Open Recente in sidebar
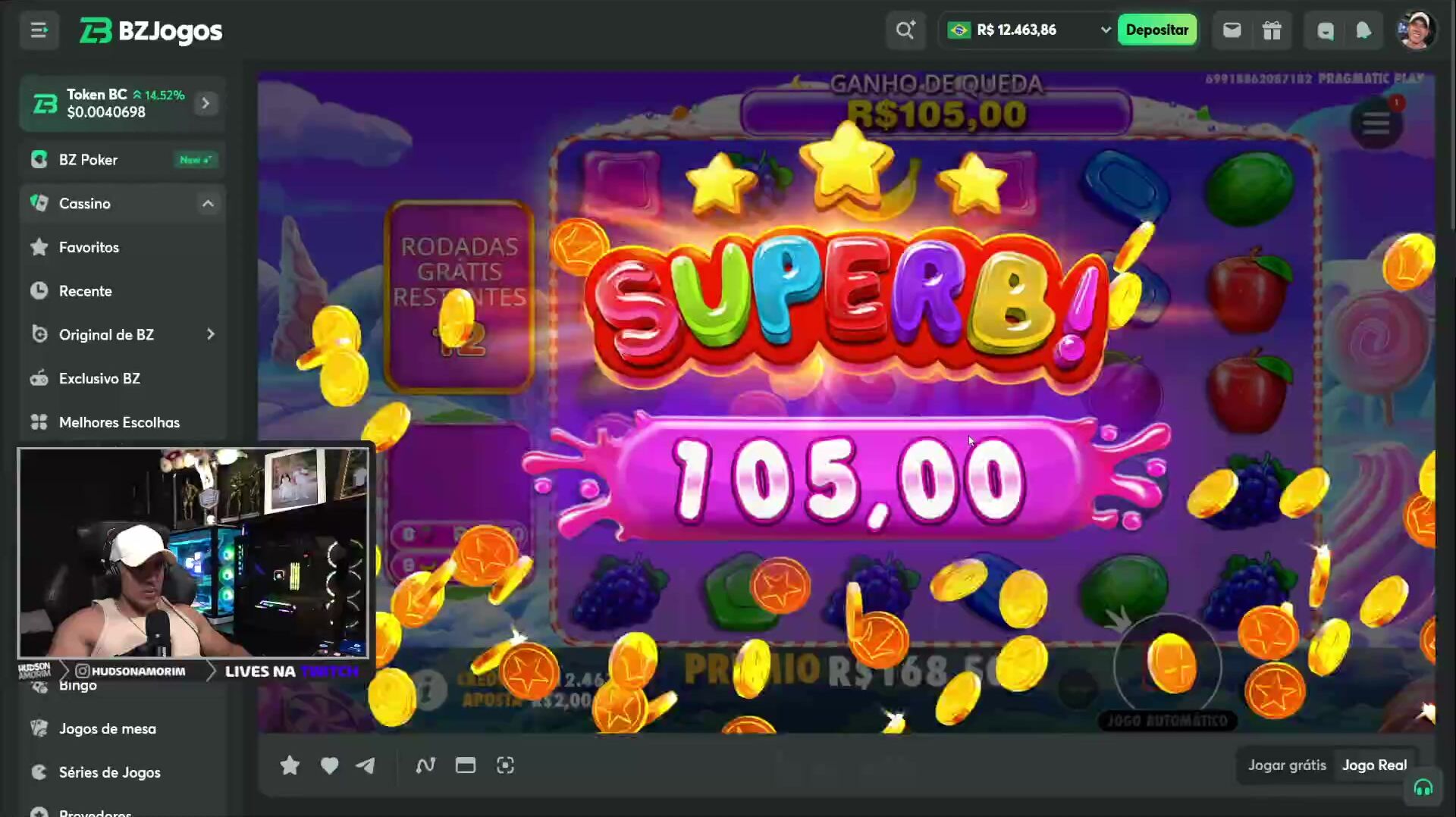 (x=122, y=291)
